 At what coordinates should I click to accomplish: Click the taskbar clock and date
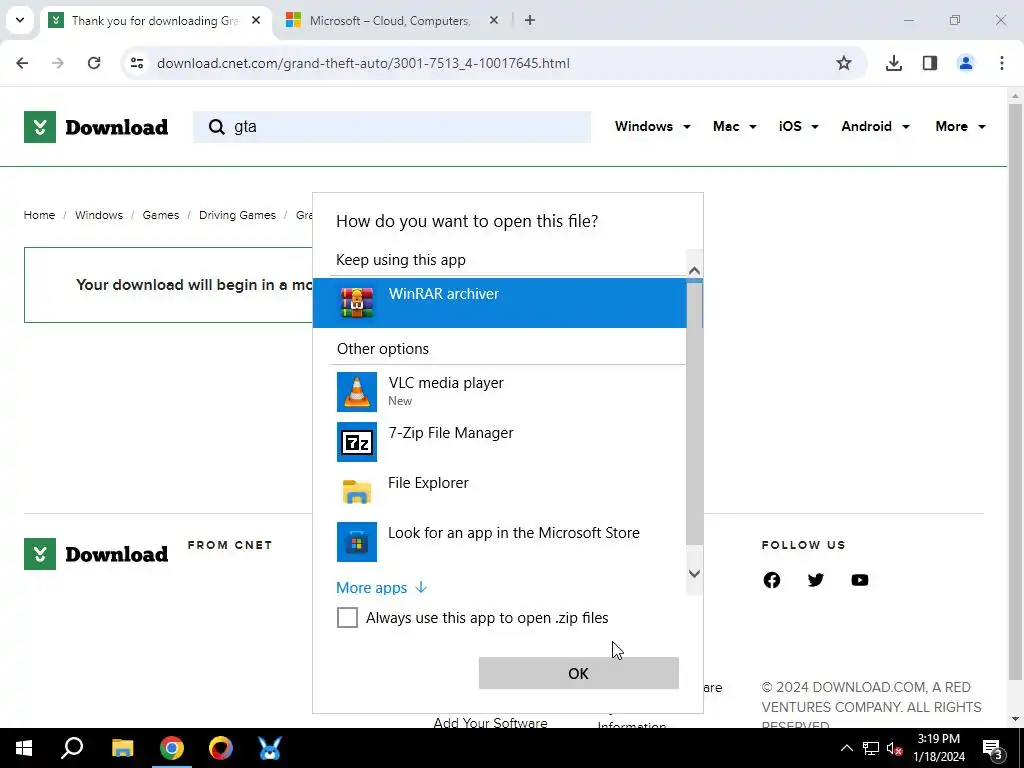(939, 748)
